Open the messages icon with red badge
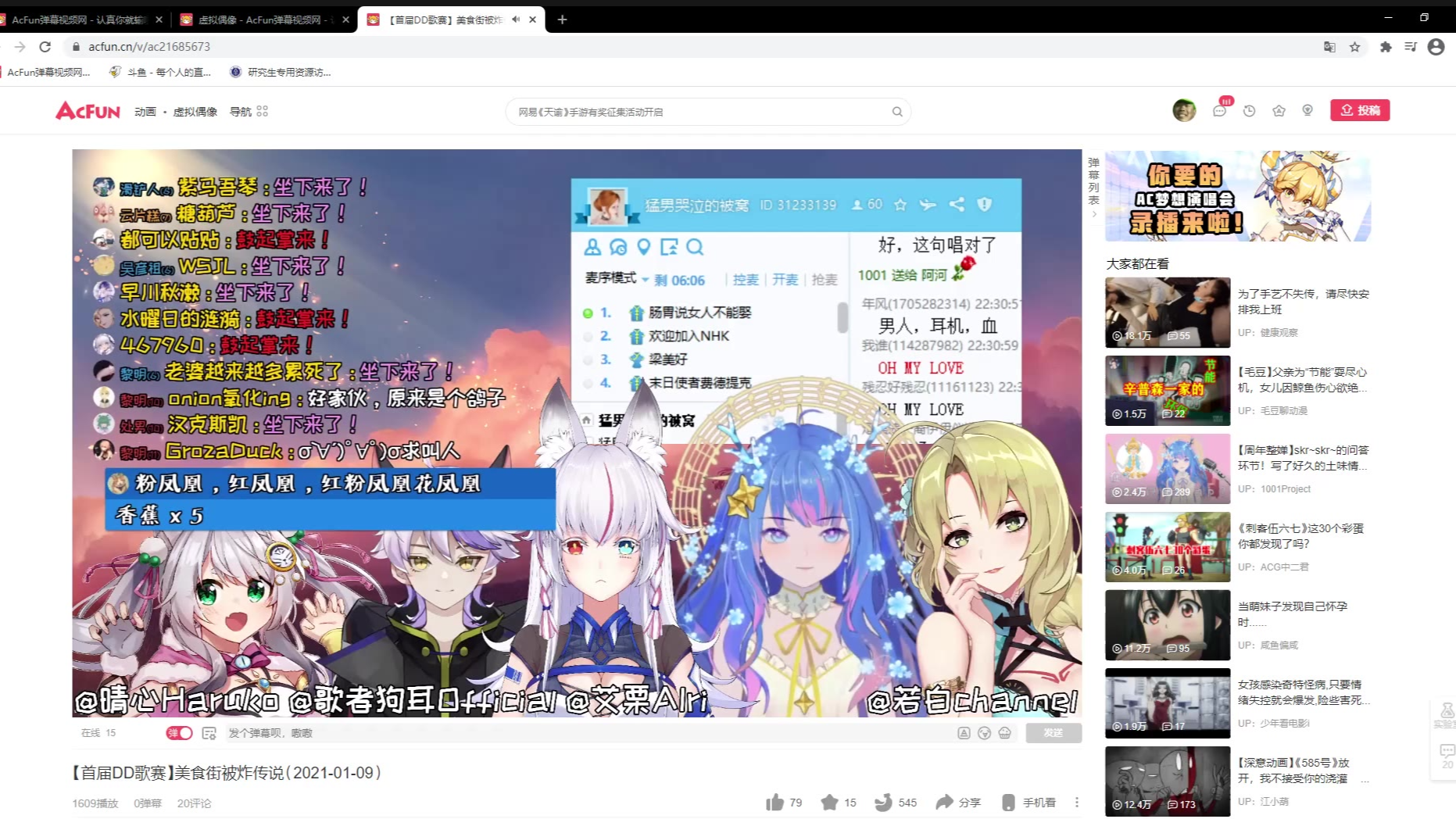 1220,111
